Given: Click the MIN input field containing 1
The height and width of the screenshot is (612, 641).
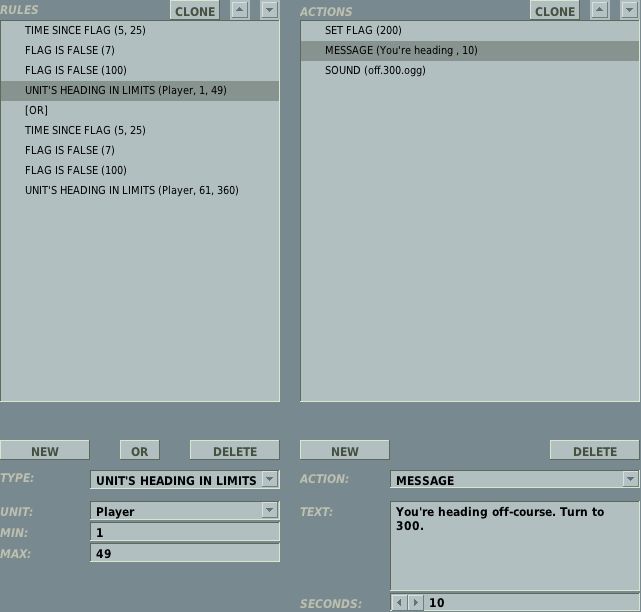Looking at the screenshot, I should click(185, 532).
